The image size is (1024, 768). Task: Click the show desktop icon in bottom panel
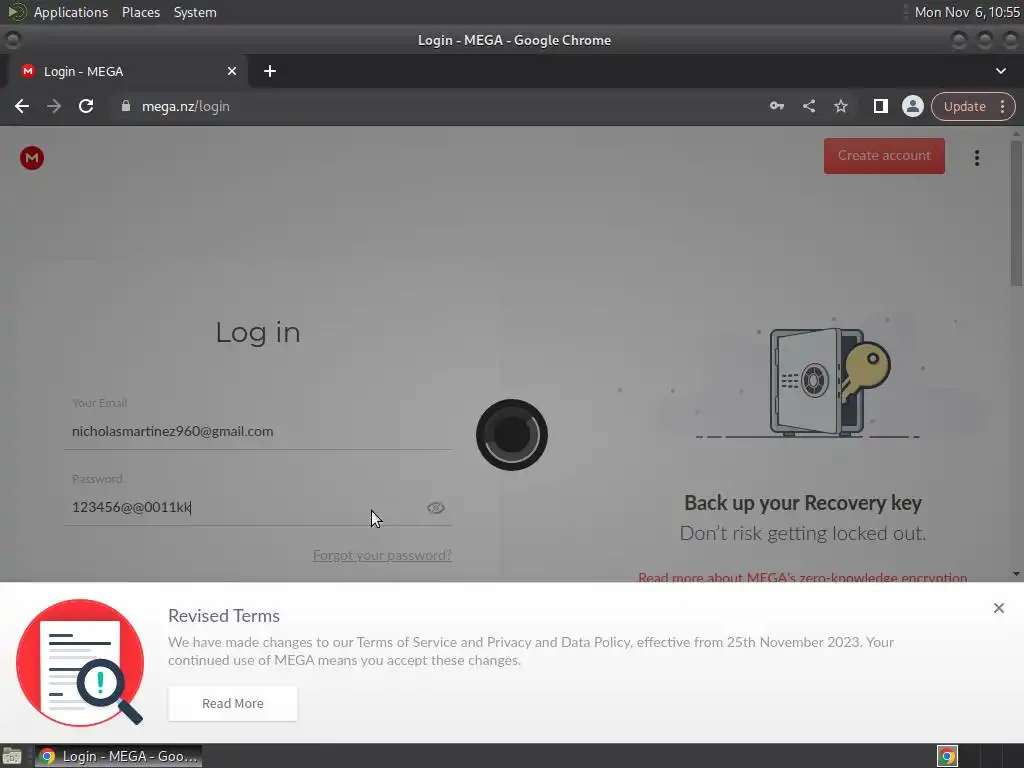12,756
